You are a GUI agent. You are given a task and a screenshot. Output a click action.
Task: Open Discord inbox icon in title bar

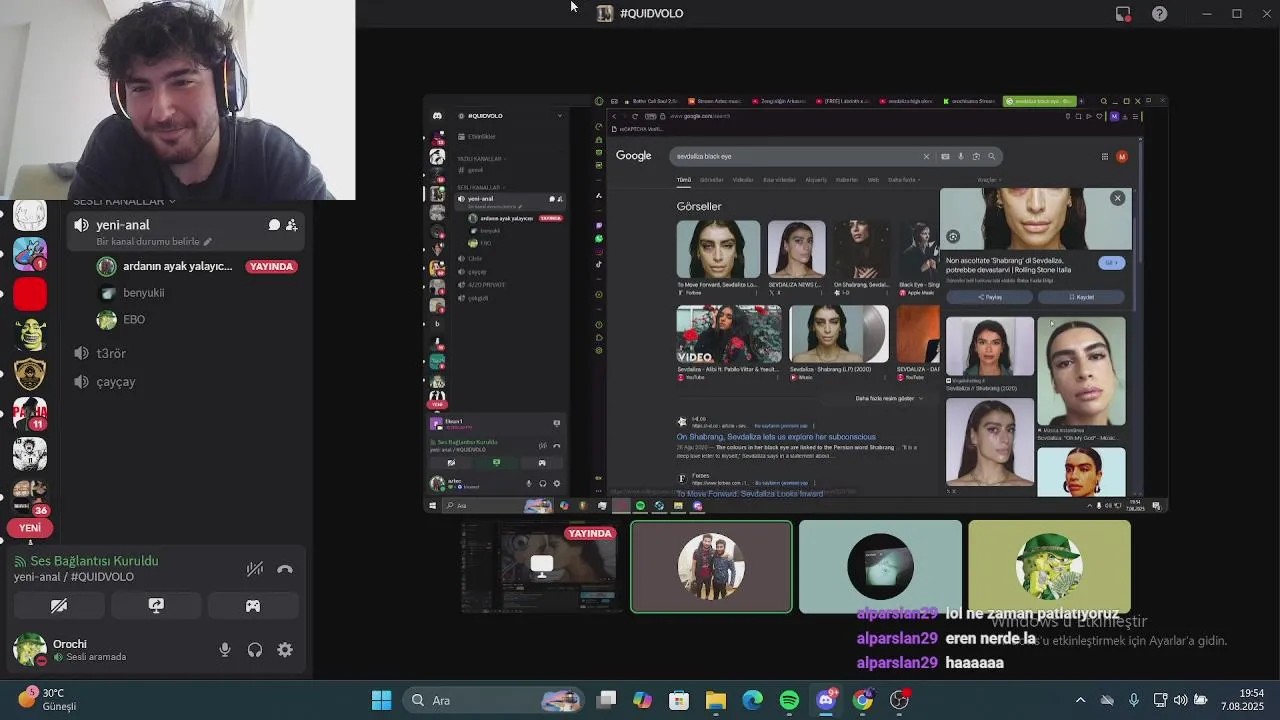1123,14
